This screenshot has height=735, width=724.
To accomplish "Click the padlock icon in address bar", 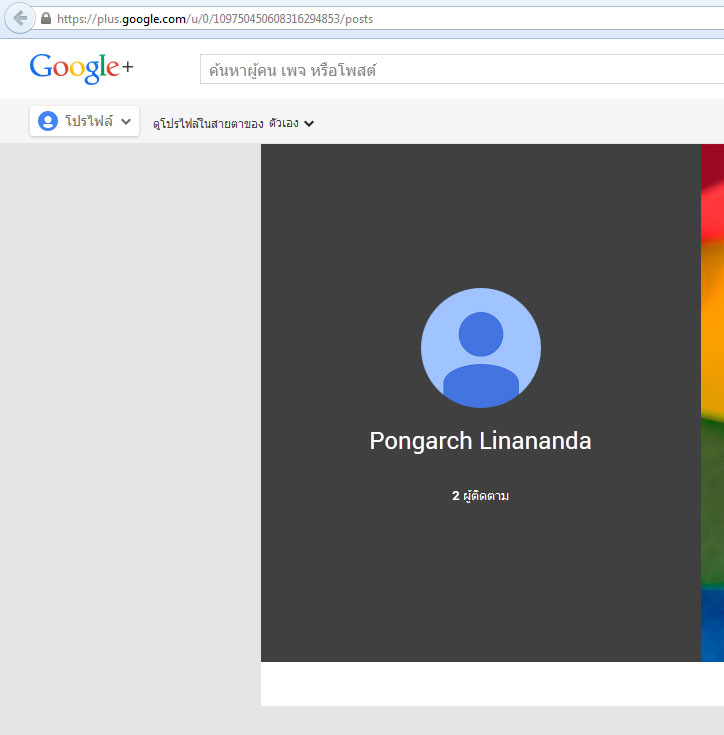I will (x=45, y=18).
